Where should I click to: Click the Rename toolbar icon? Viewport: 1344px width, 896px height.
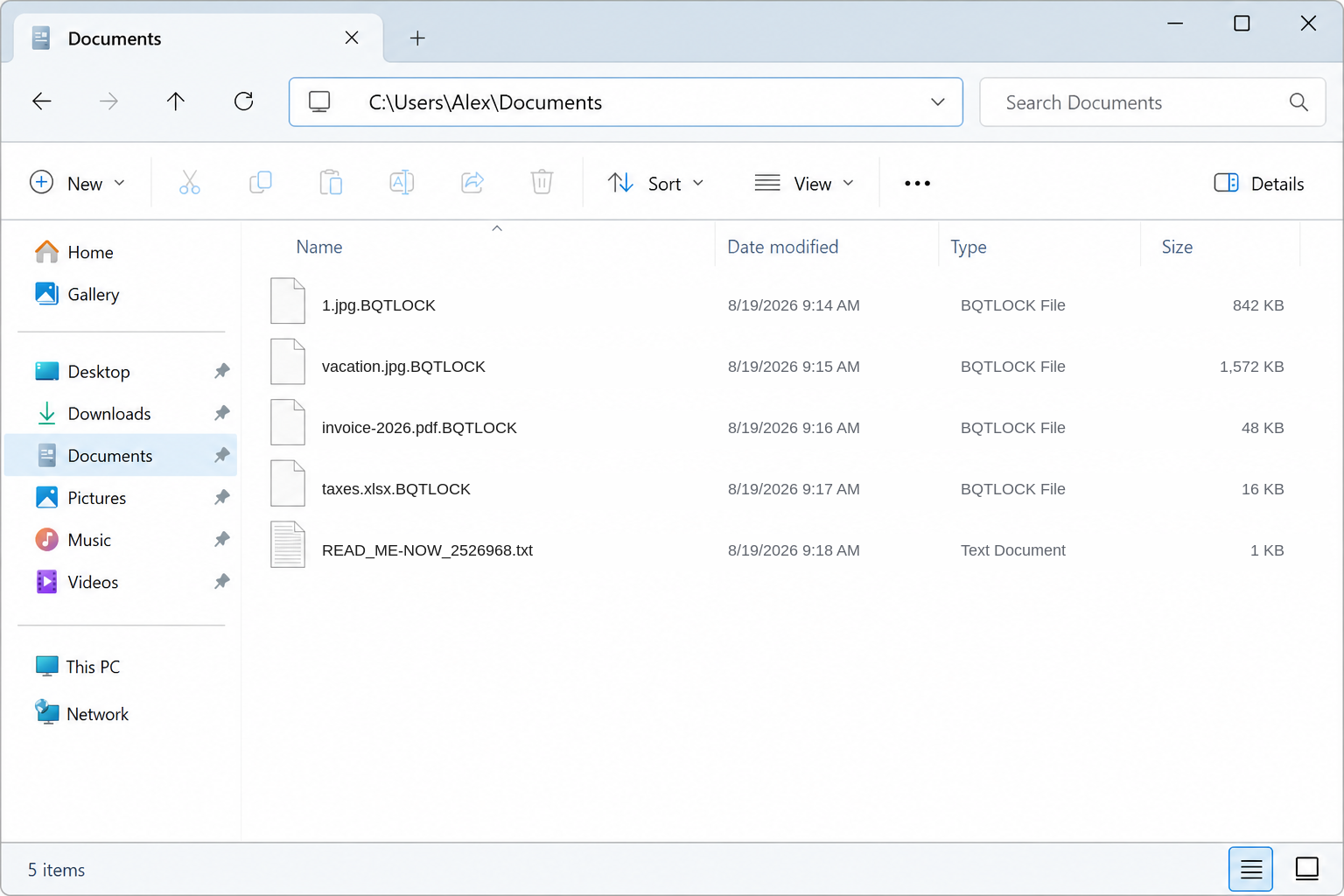click(x=402, y=183)
